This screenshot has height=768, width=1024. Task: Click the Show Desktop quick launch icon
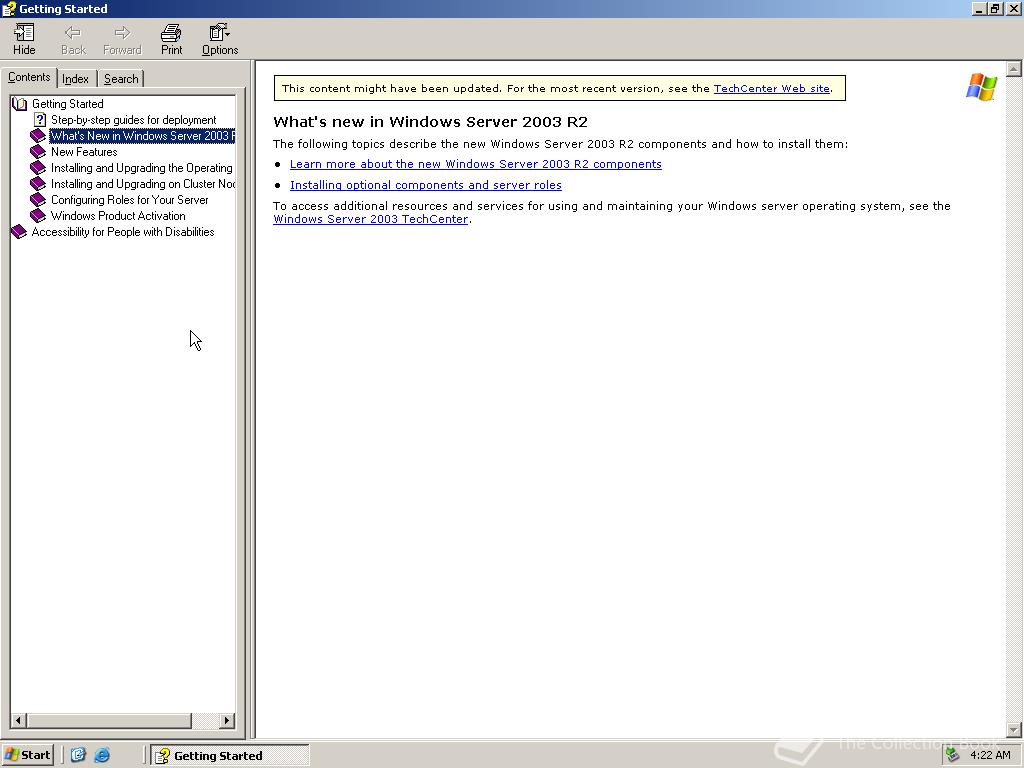78,755
